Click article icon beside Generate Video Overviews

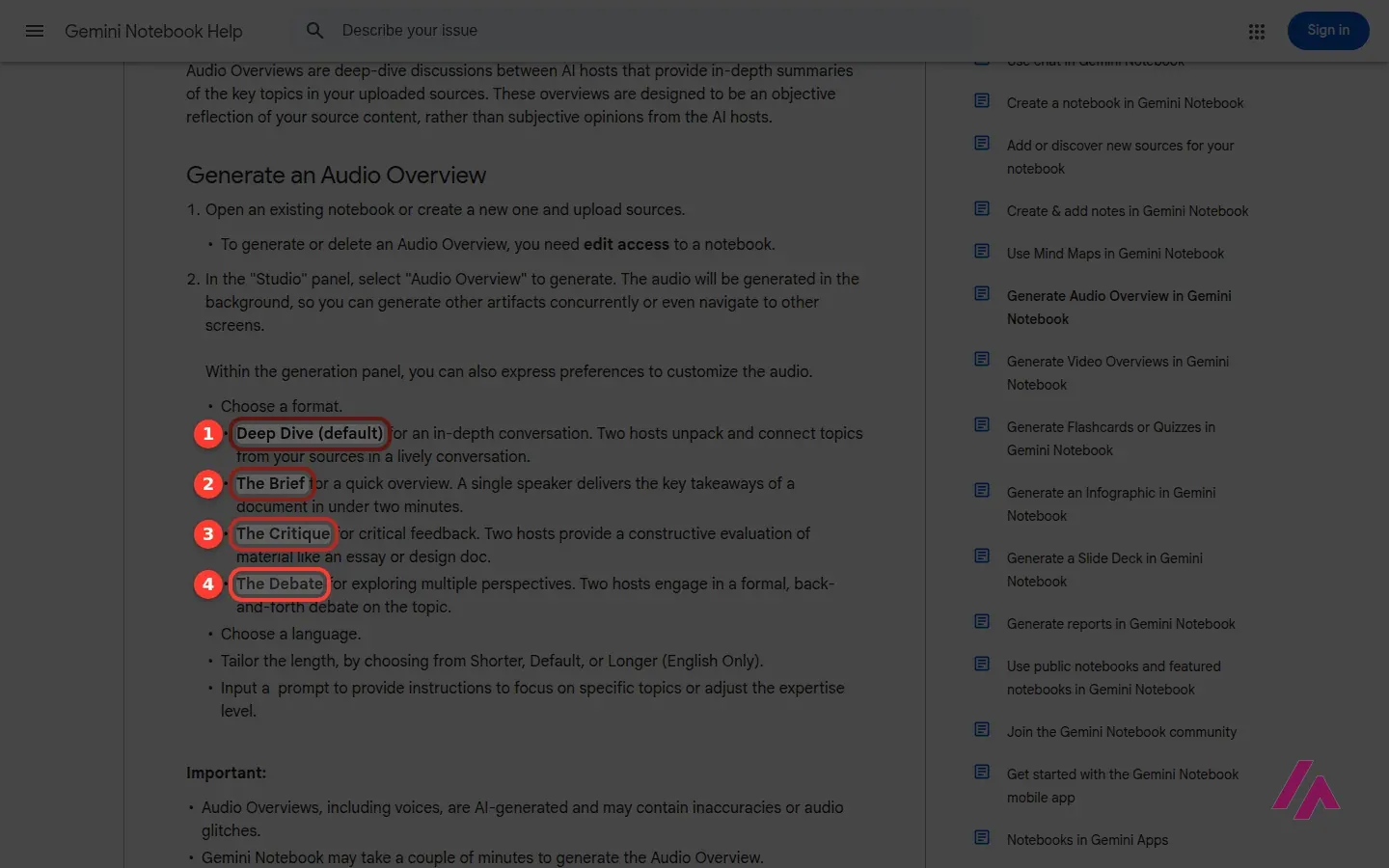point(982,359)
